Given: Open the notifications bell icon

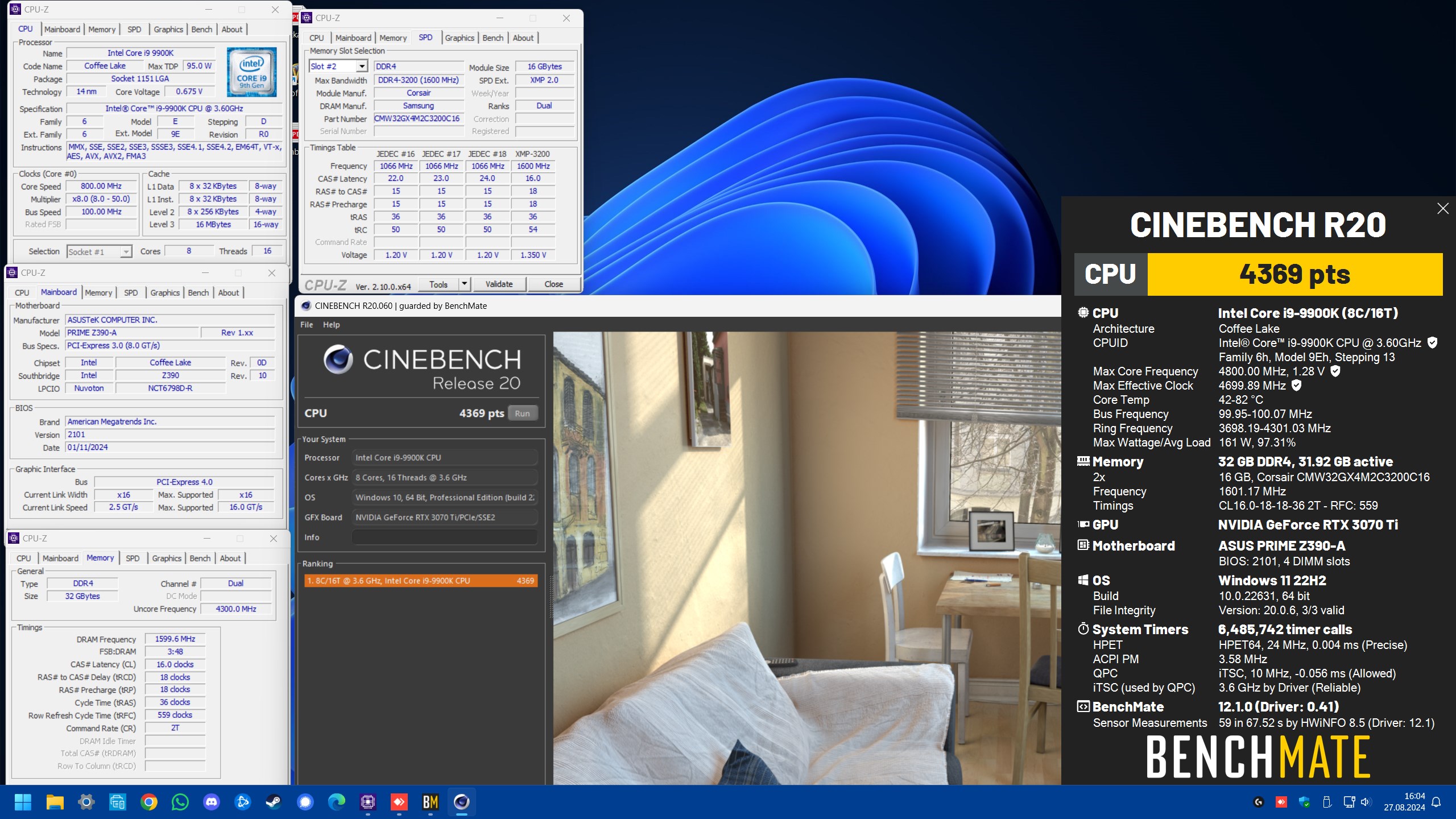Looking at the screenshot, I should tap(1436, 802).
